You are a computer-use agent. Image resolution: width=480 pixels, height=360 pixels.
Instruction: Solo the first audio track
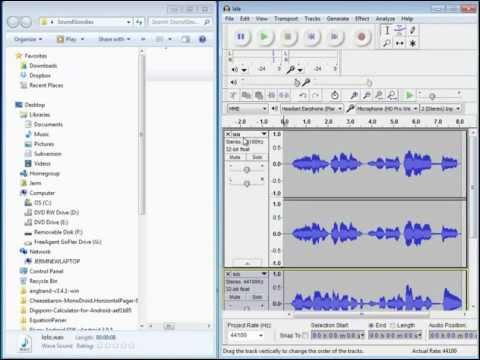click(x=257, y=157)
